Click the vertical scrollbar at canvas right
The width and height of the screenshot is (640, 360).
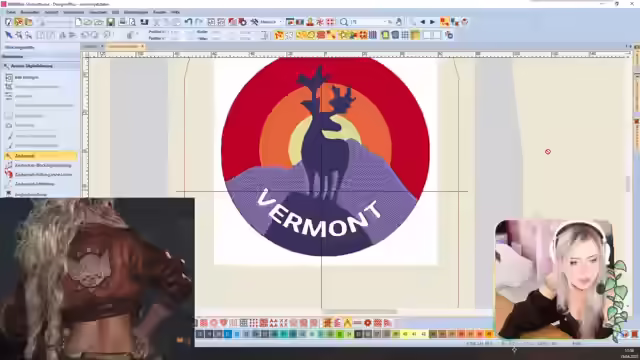click(x=628, y=184)
